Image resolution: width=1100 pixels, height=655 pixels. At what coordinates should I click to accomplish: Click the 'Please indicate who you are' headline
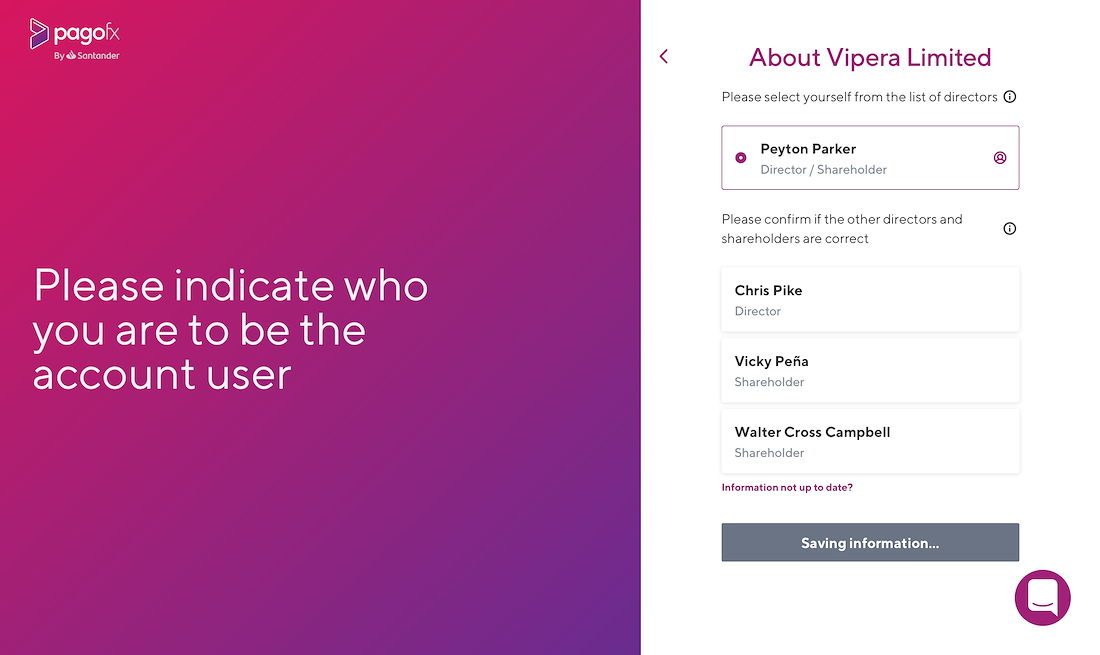[230, 329]
